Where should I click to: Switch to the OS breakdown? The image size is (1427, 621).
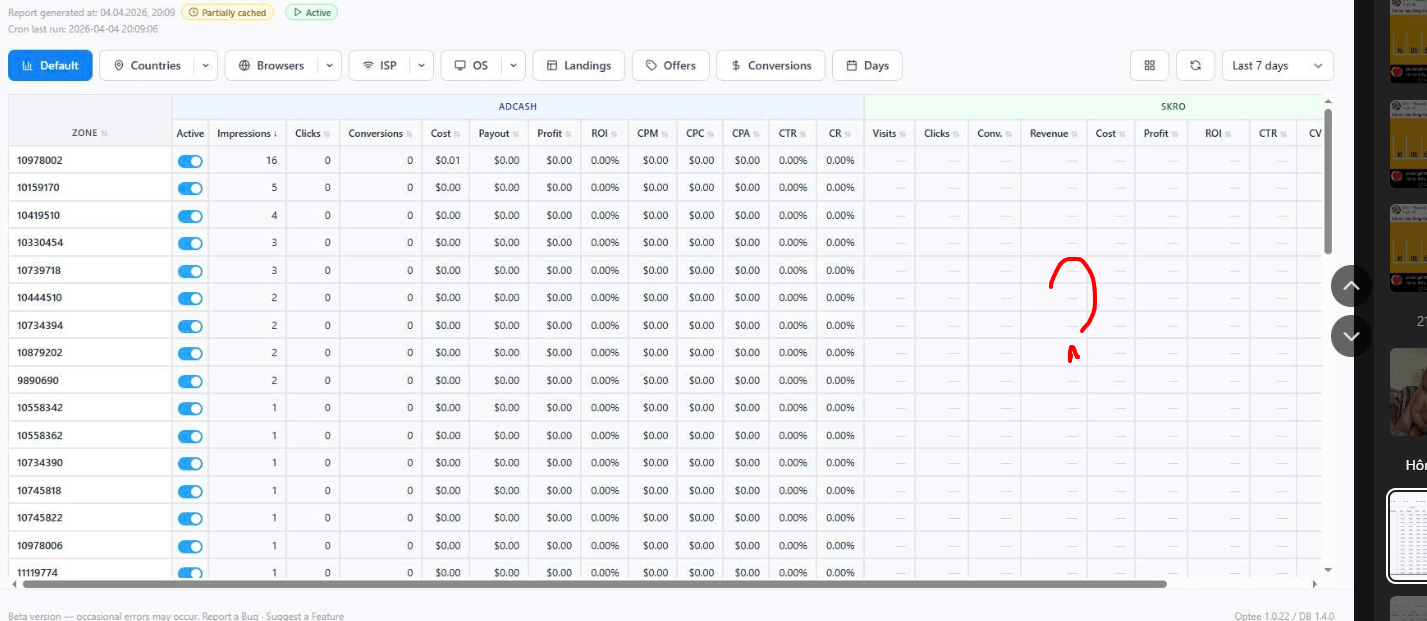click(471, 65)
